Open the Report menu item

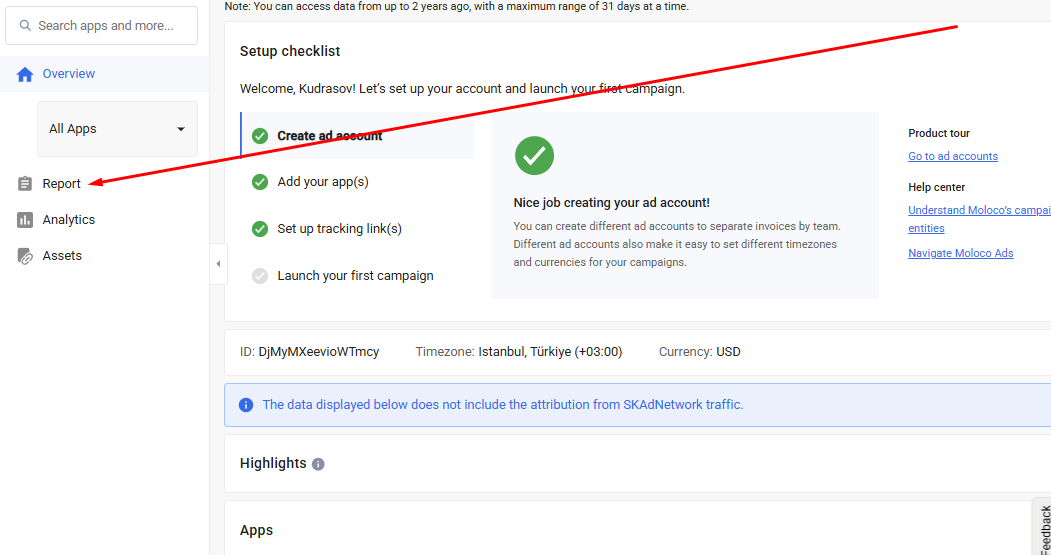pos(61,184)
